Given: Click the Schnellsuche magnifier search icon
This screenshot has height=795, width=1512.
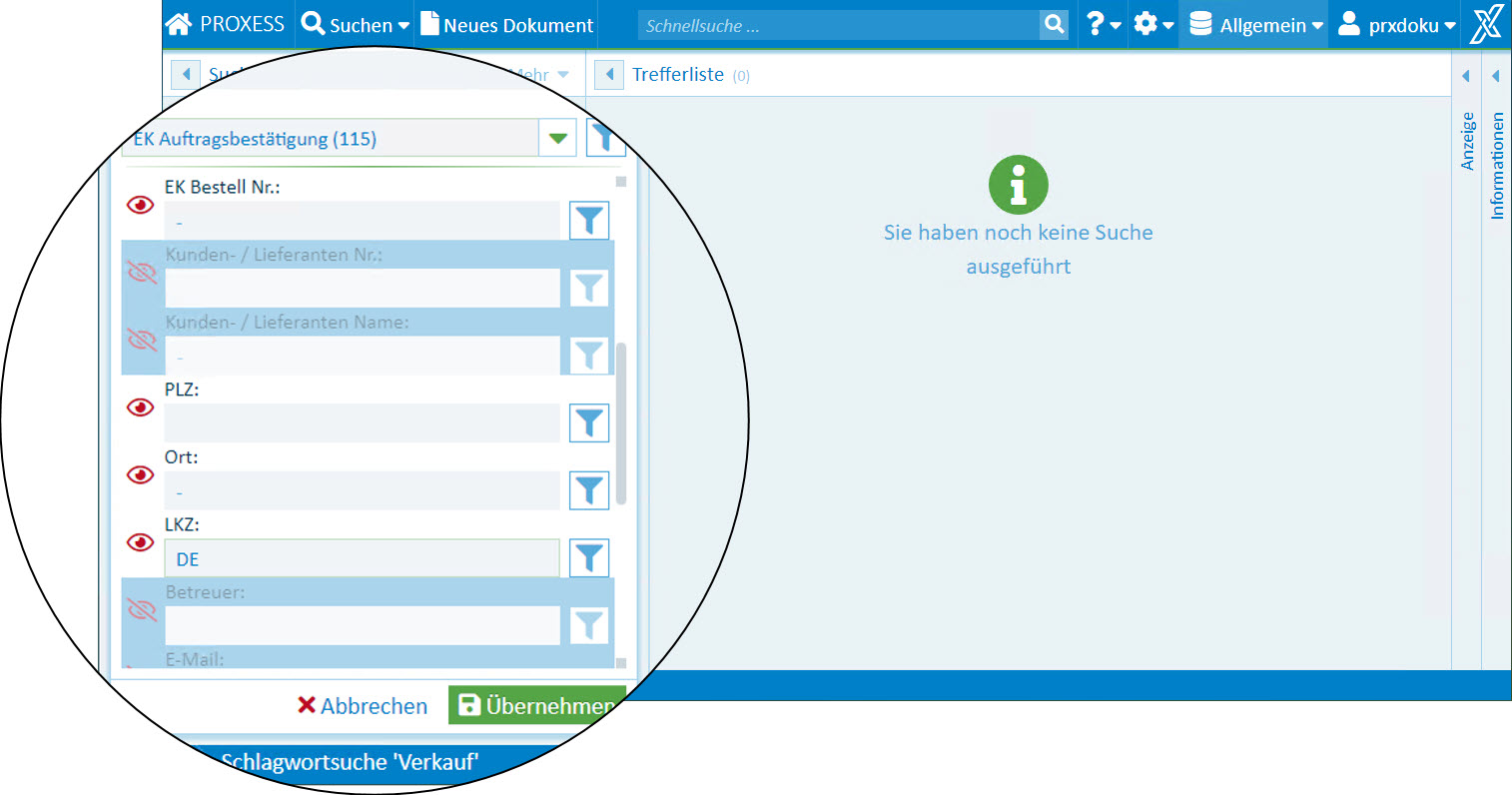Looking at the screenshot, I should [1054, 25].
